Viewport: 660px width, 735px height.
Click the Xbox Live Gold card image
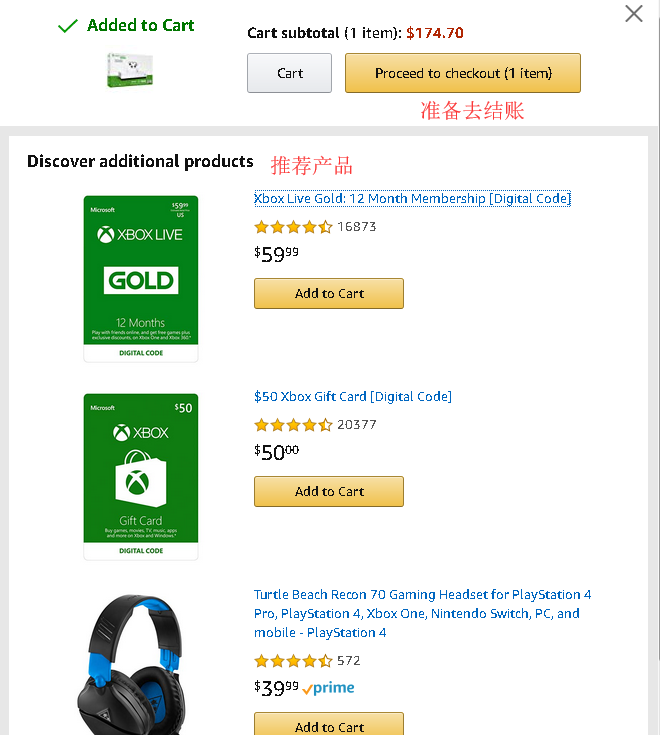[141, 278]
